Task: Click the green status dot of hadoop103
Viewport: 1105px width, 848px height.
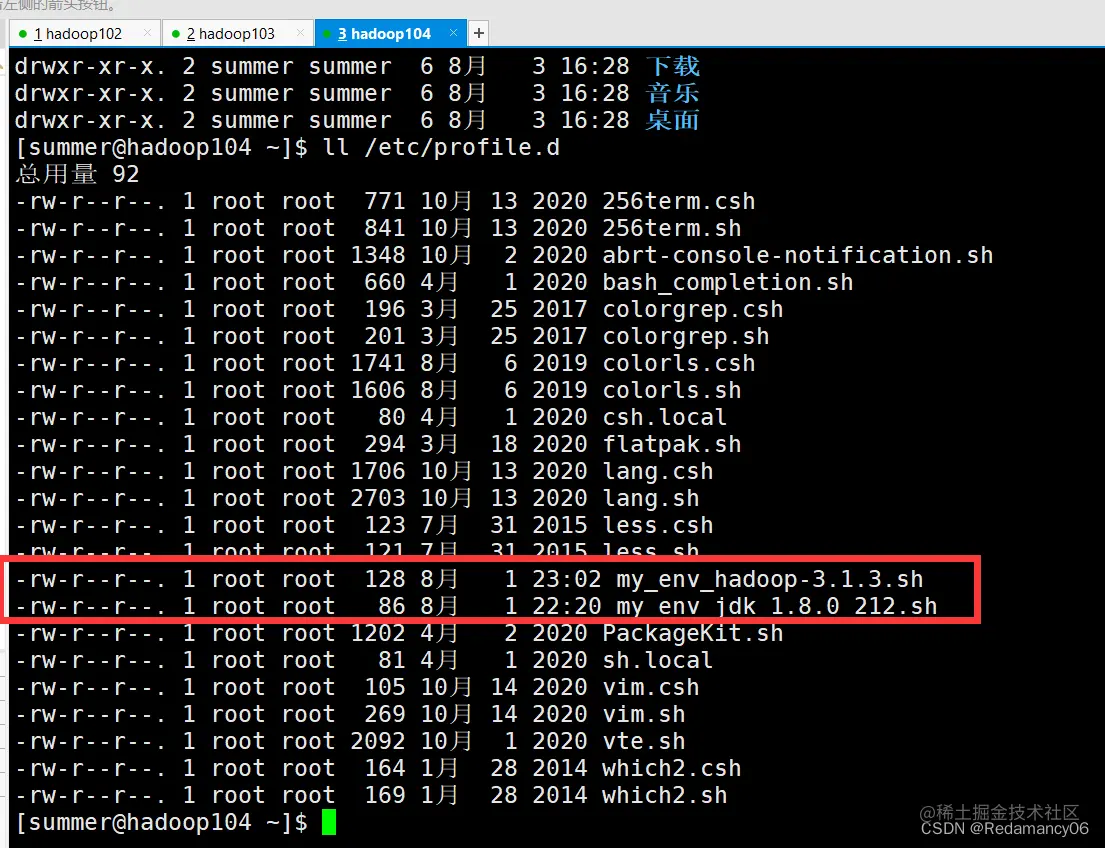Action: click(176, 34)
